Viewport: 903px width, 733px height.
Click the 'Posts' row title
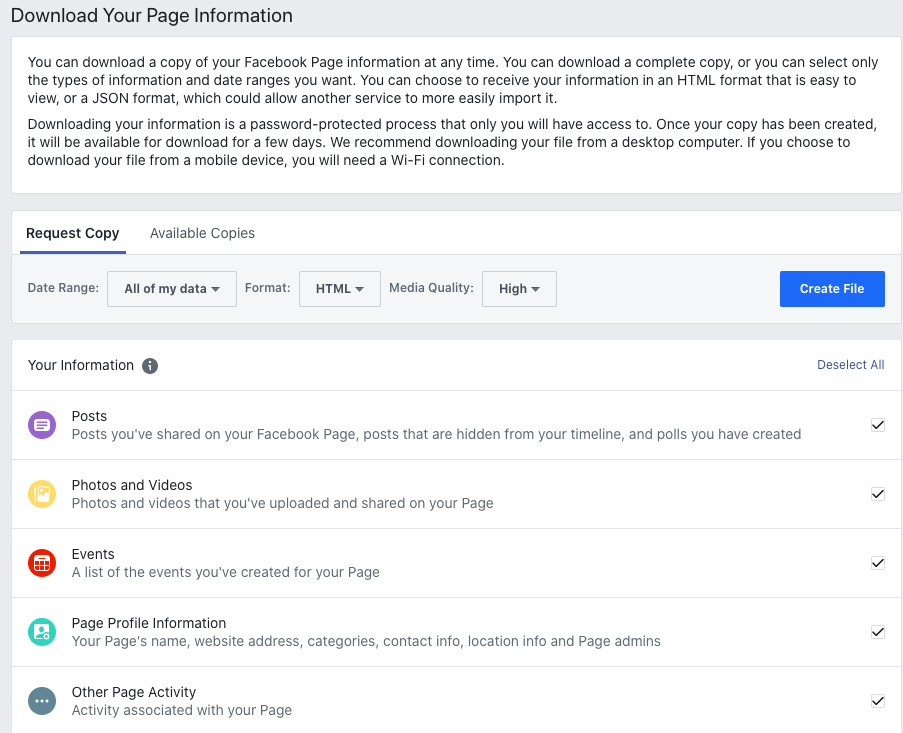point(89,416)
